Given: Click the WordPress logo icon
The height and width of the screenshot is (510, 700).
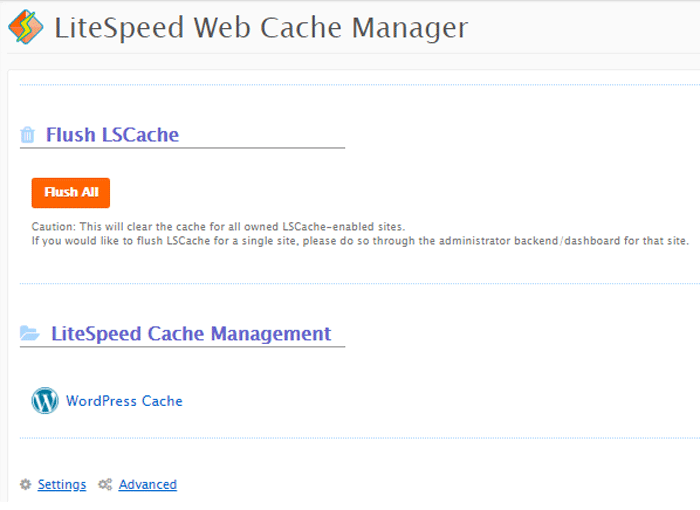Looking at the screenshot, I should point(45,400).
